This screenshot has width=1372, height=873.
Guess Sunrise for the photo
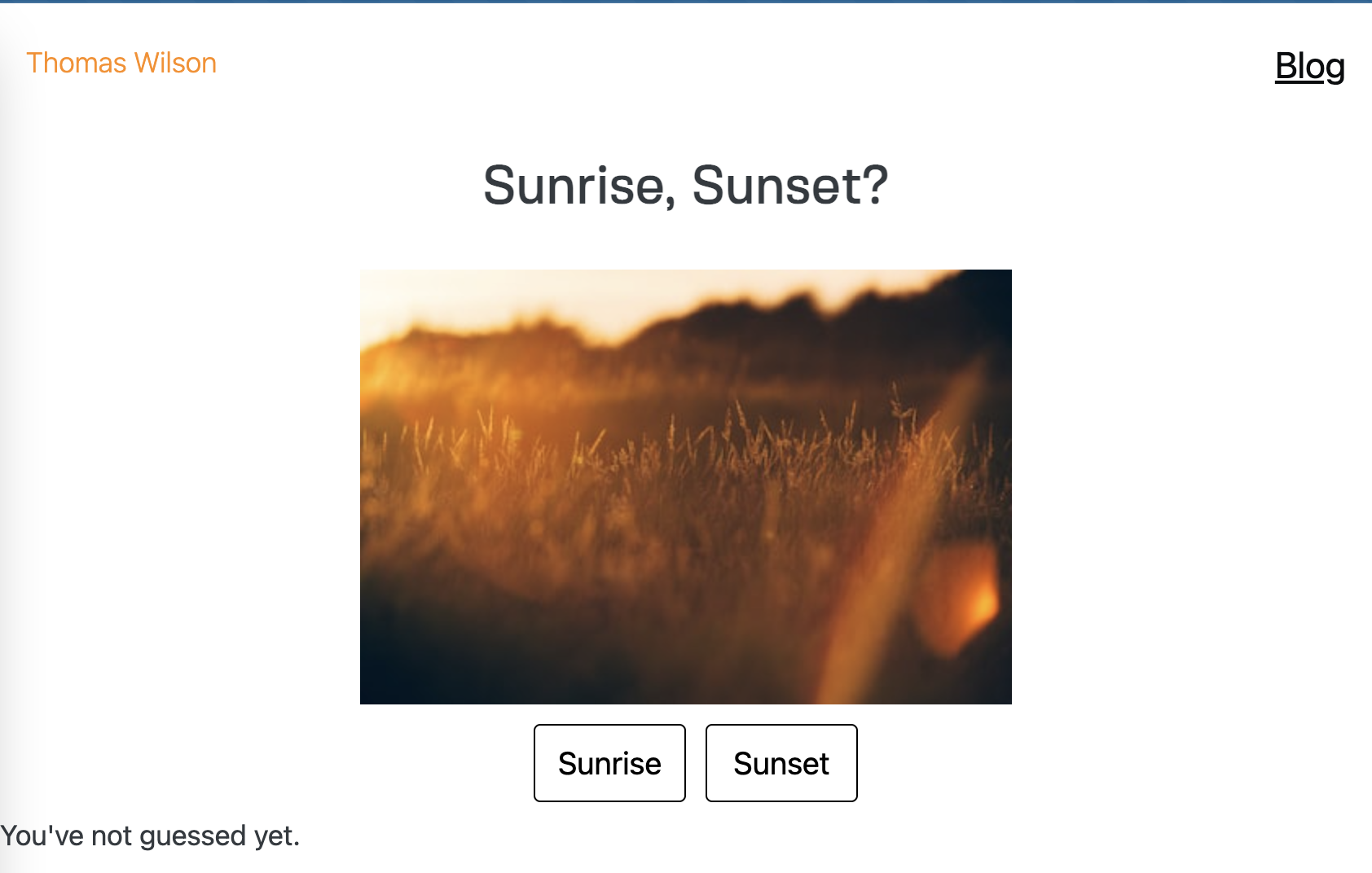point(609,763)
